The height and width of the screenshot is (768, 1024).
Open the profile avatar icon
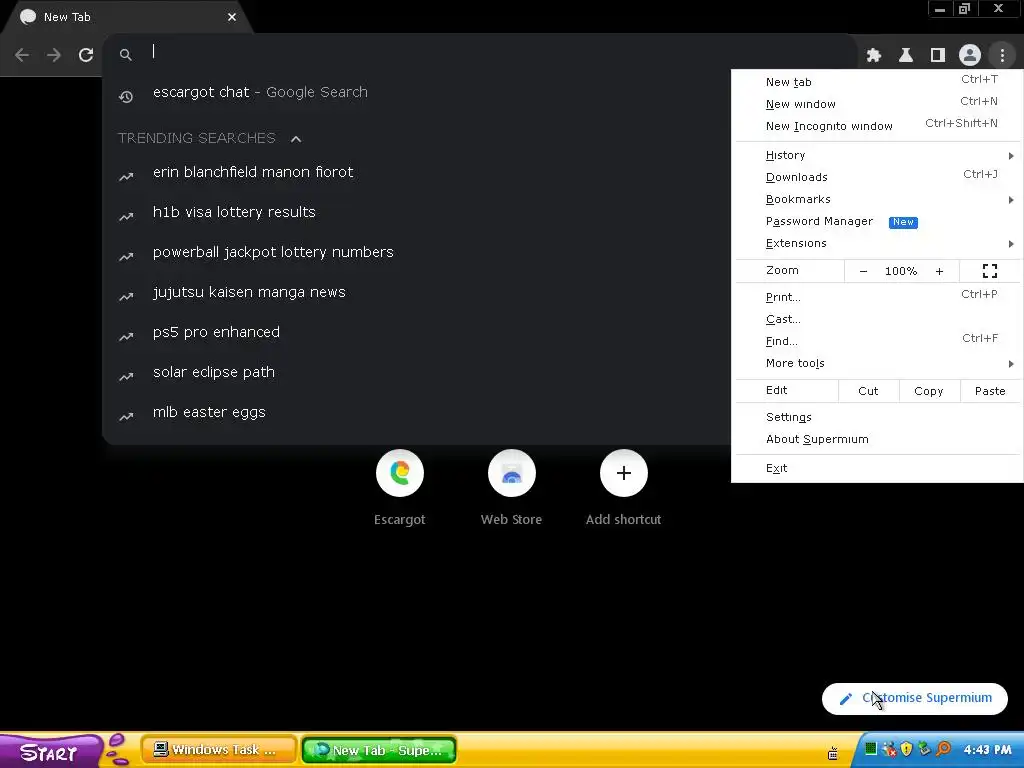pyautogui.click(x=970, y=55)
